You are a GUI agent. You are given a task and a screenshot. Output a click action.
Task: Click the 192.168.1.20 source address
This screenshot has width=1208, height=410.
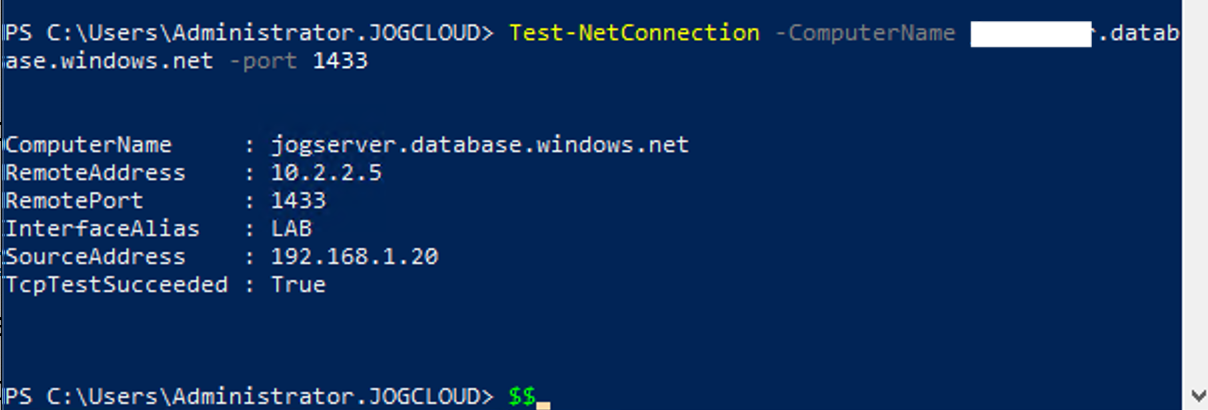click(354, 257)
